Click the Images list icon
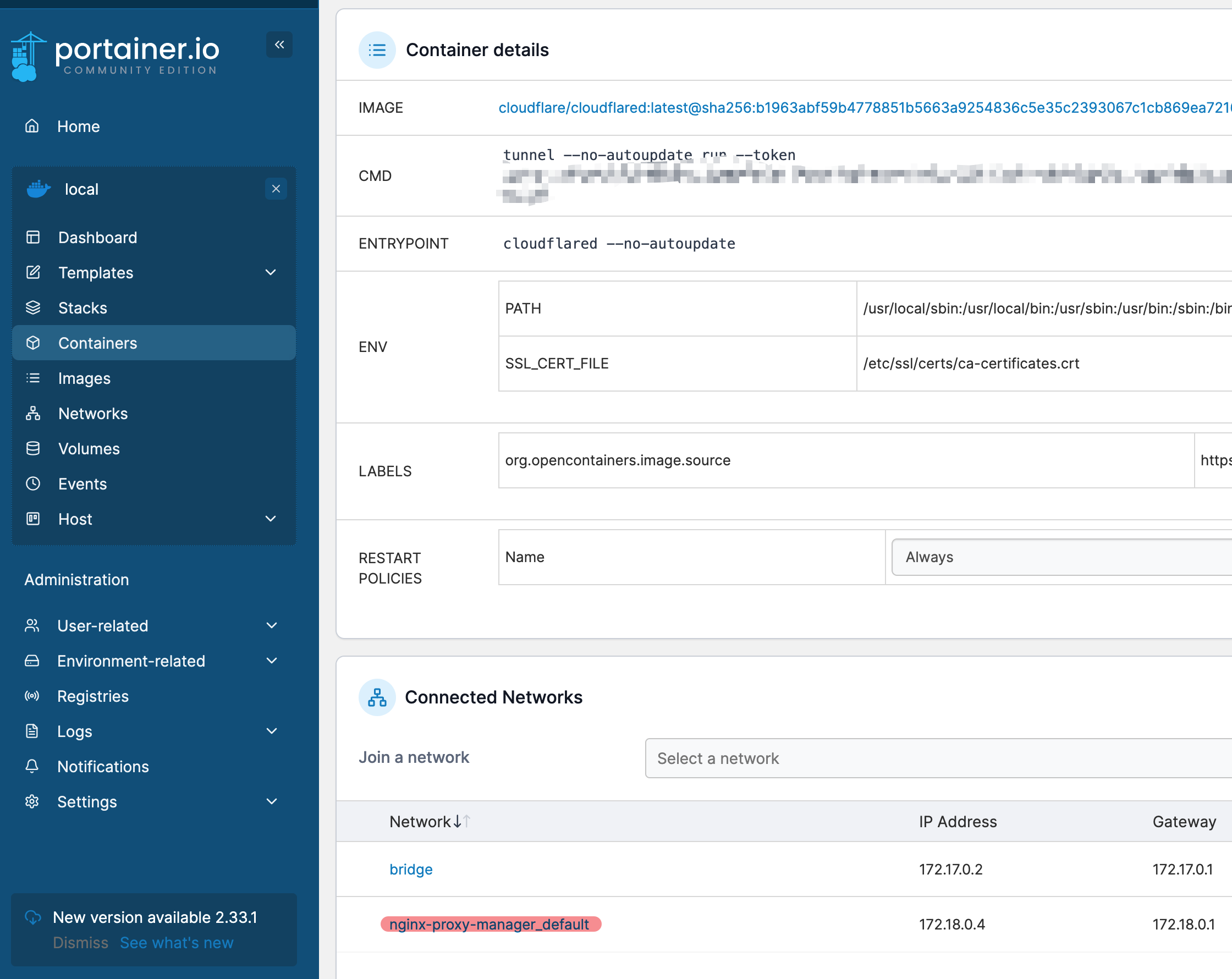The image size is (1232, 979). click(x=33, y=378)
